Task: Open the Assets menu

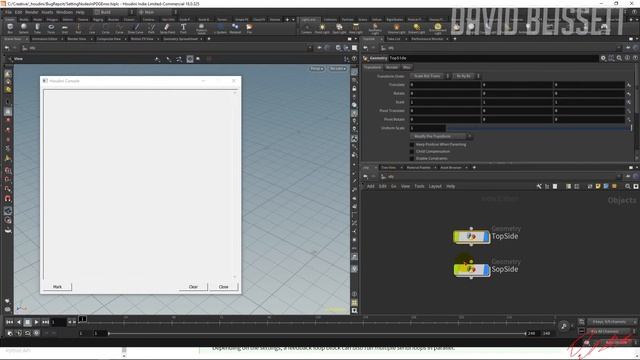Action: pos(47,12)
